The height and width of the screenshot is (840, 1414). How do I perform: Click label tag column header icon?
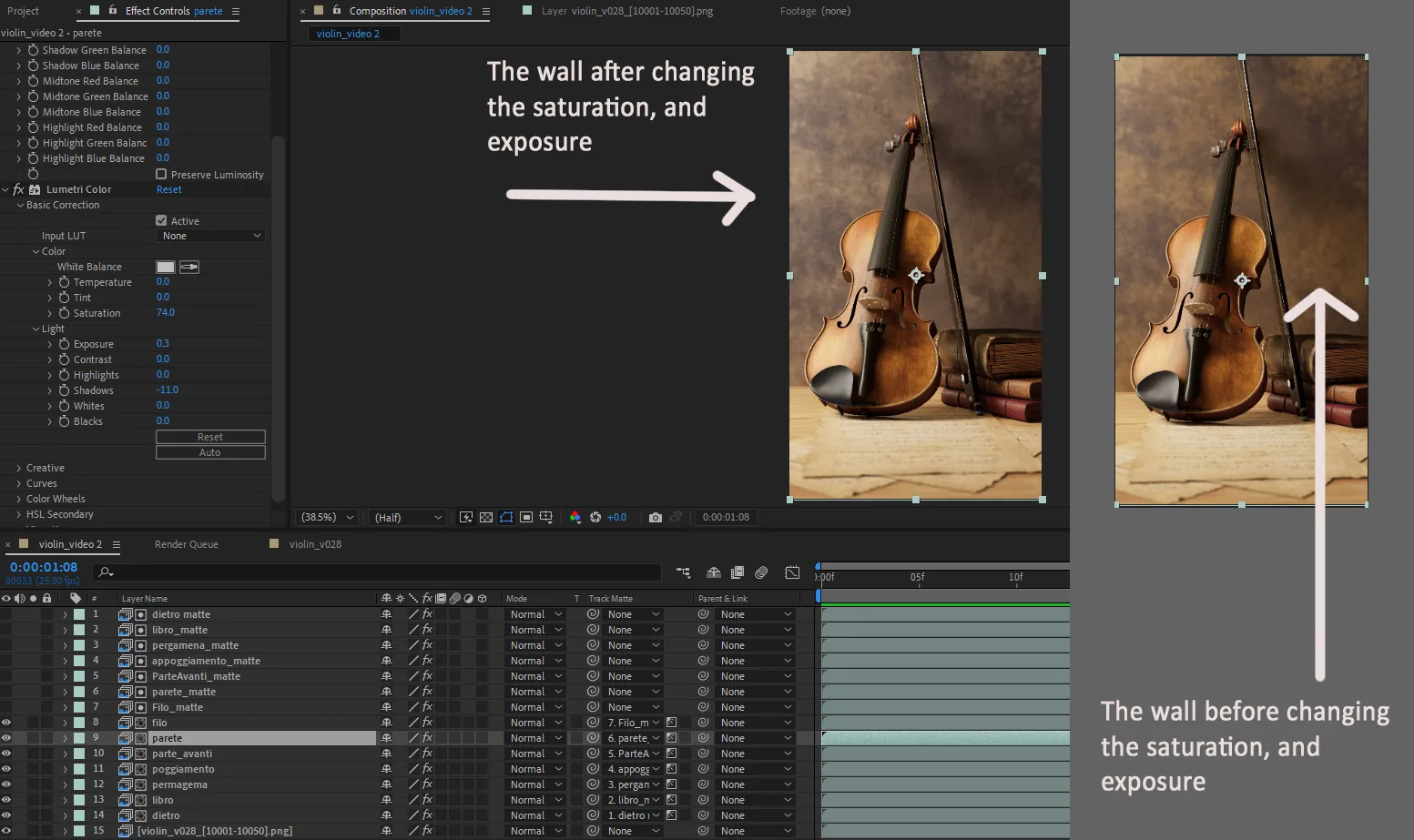pyautogui.click(x=76, y=598)
